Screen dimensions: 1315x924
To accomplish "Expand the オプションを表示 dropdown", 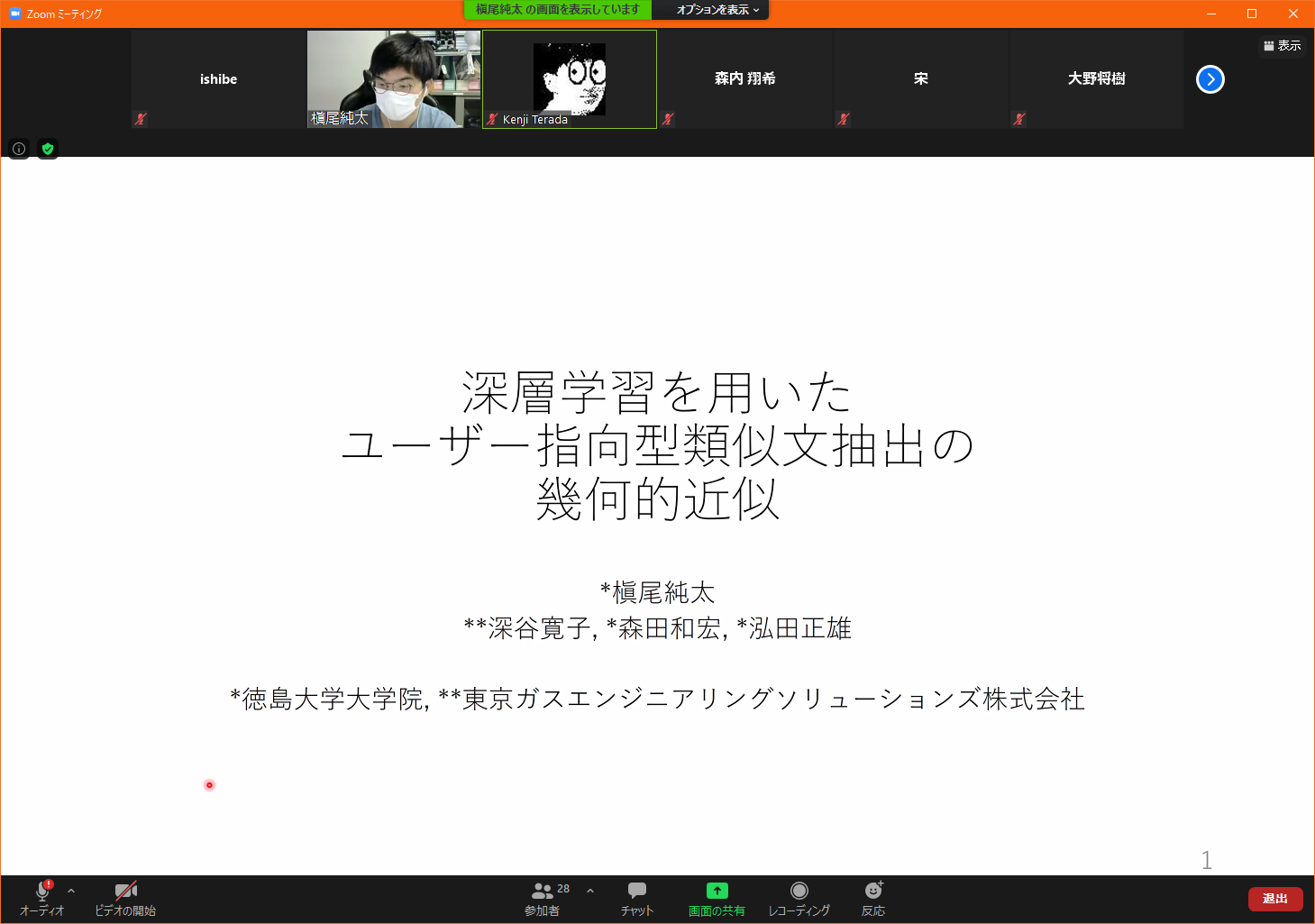I will 711,10.
